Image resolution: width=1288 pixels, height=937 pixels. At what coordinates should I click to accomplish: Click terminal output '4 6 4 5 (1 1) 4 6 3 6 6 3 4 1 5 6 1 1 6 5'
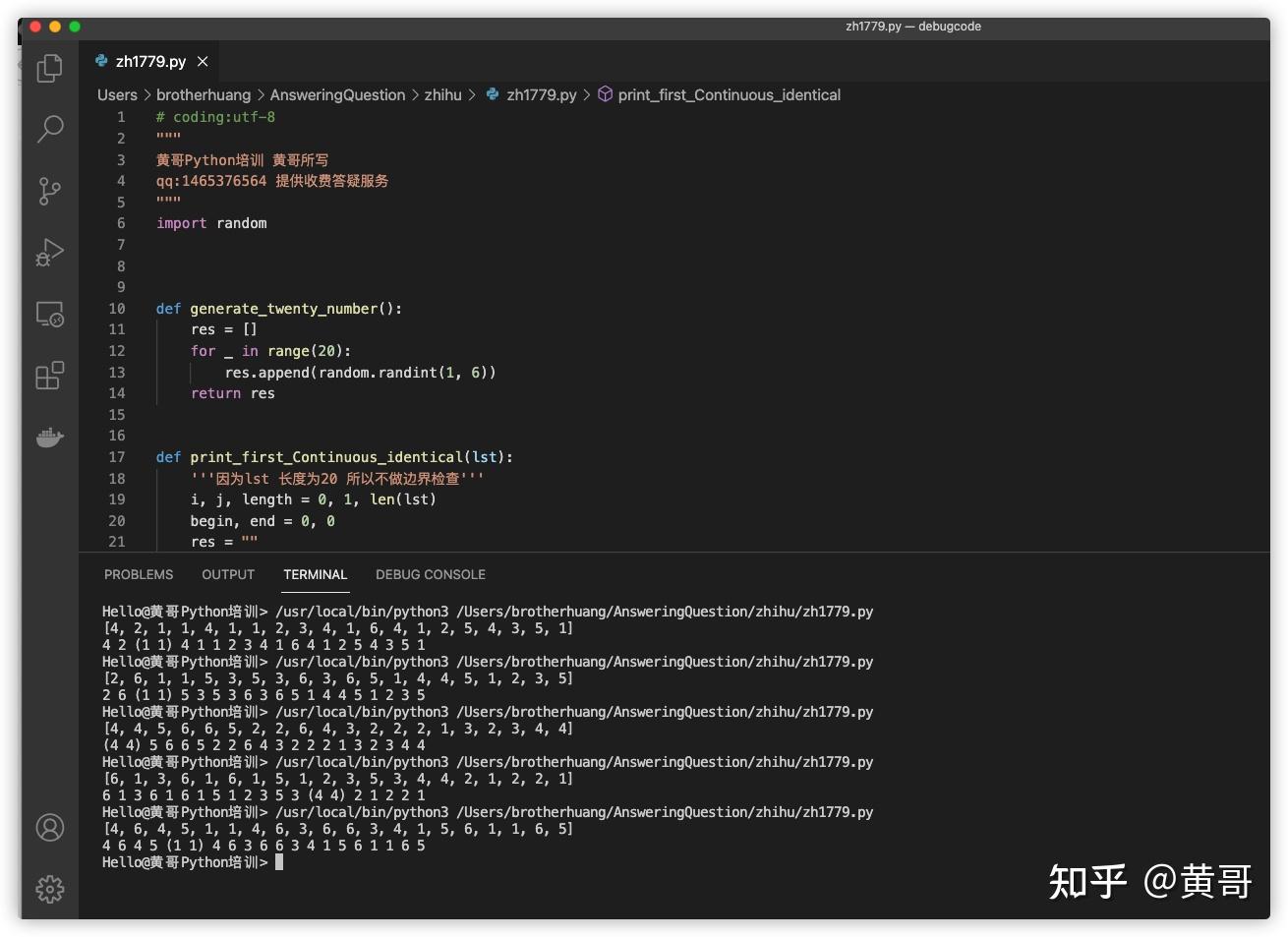263,846
